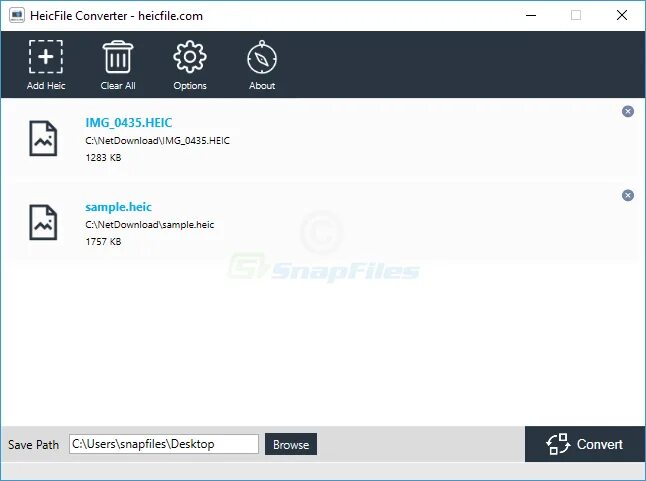Click the About text label
The image size is (646, 481).
[x=262, y=86]
